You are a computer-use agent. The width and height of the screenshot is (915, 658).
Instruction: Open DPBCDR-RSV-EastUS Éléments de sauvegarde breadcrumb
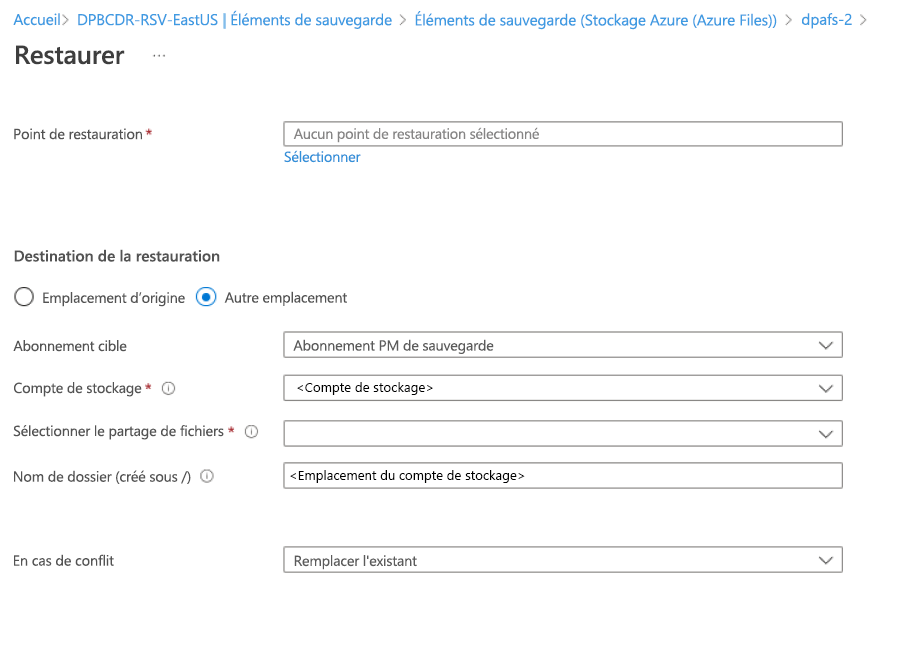(234, 20)
